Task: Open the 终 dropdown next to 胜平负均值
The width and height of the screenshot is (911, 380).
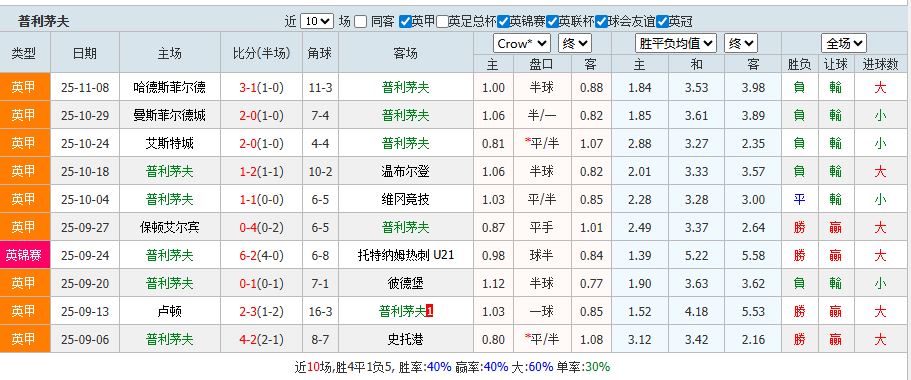Action: tap(741, 44)
